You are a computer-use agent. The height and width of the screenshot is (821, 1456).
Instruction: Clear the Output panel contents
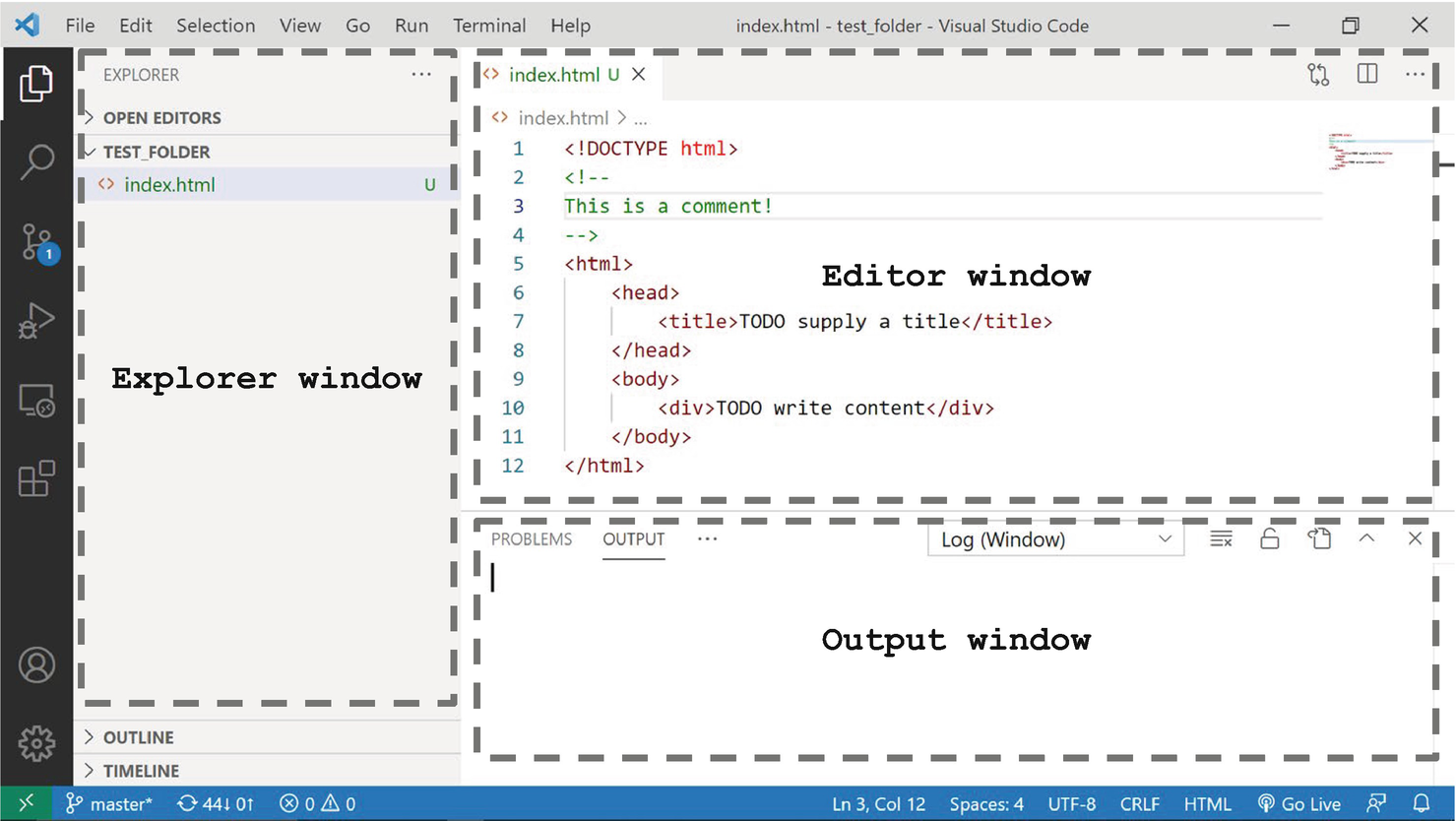tap(1221, 538)
